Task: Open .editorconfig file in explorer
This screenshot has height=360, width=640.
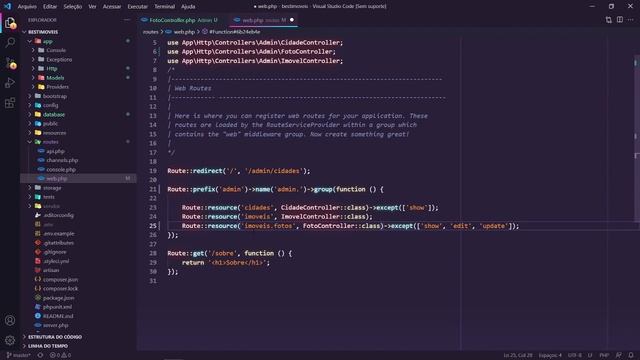Action: [58, 215]
